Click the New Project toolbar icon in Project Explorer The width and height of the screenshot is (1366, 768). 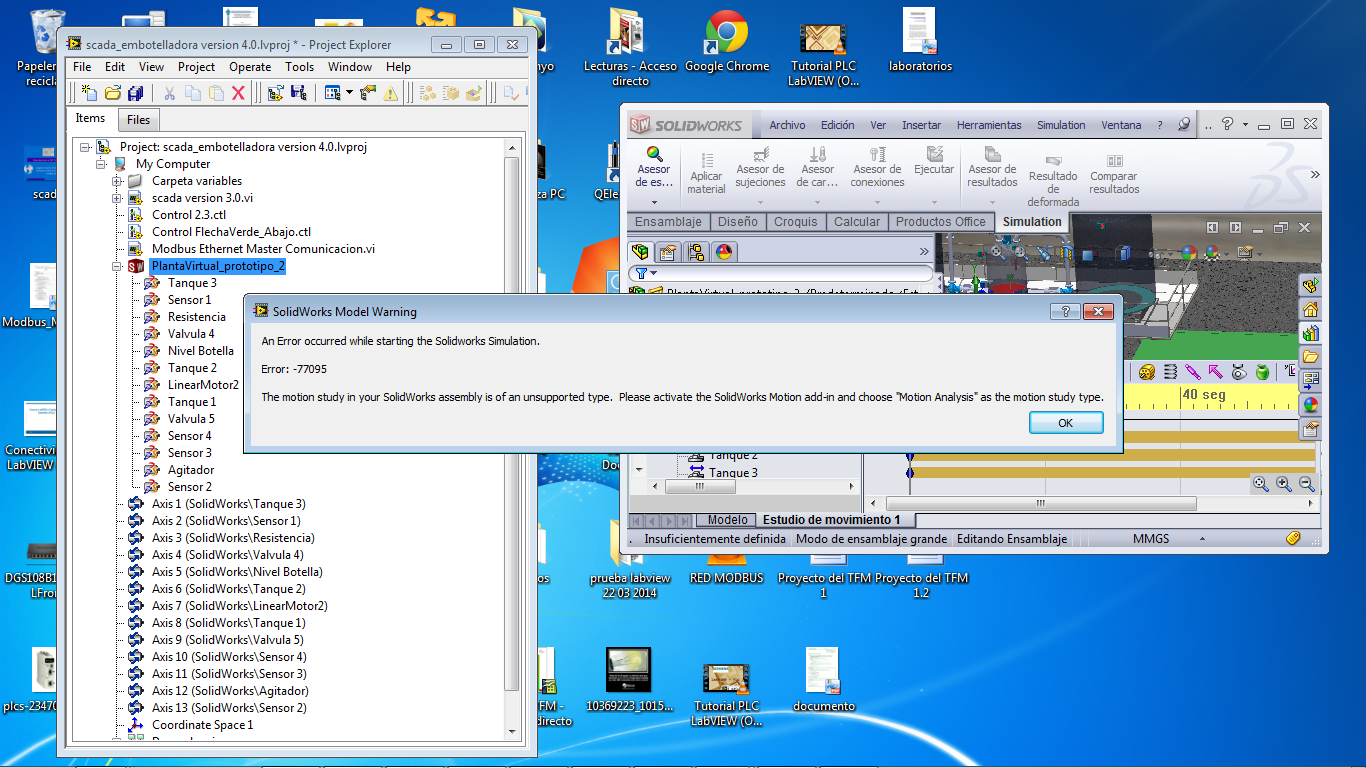click(x=89, y=93)
